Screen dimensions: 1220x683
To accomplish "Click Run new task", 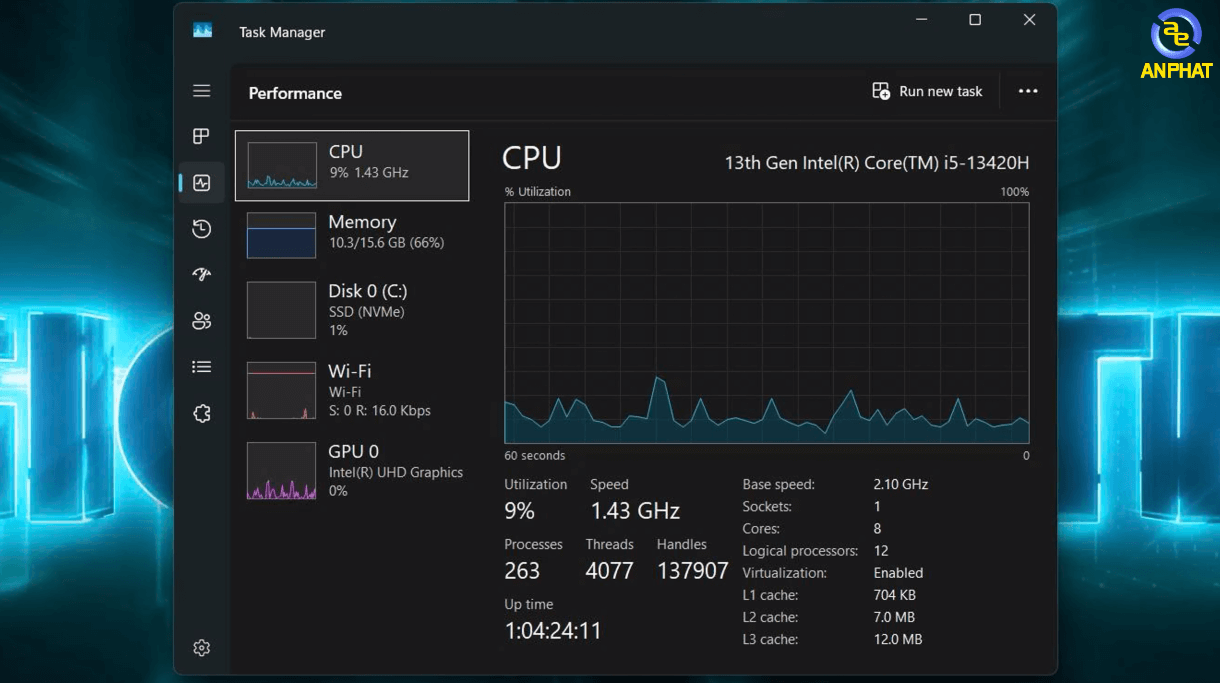I will point(928,91).
